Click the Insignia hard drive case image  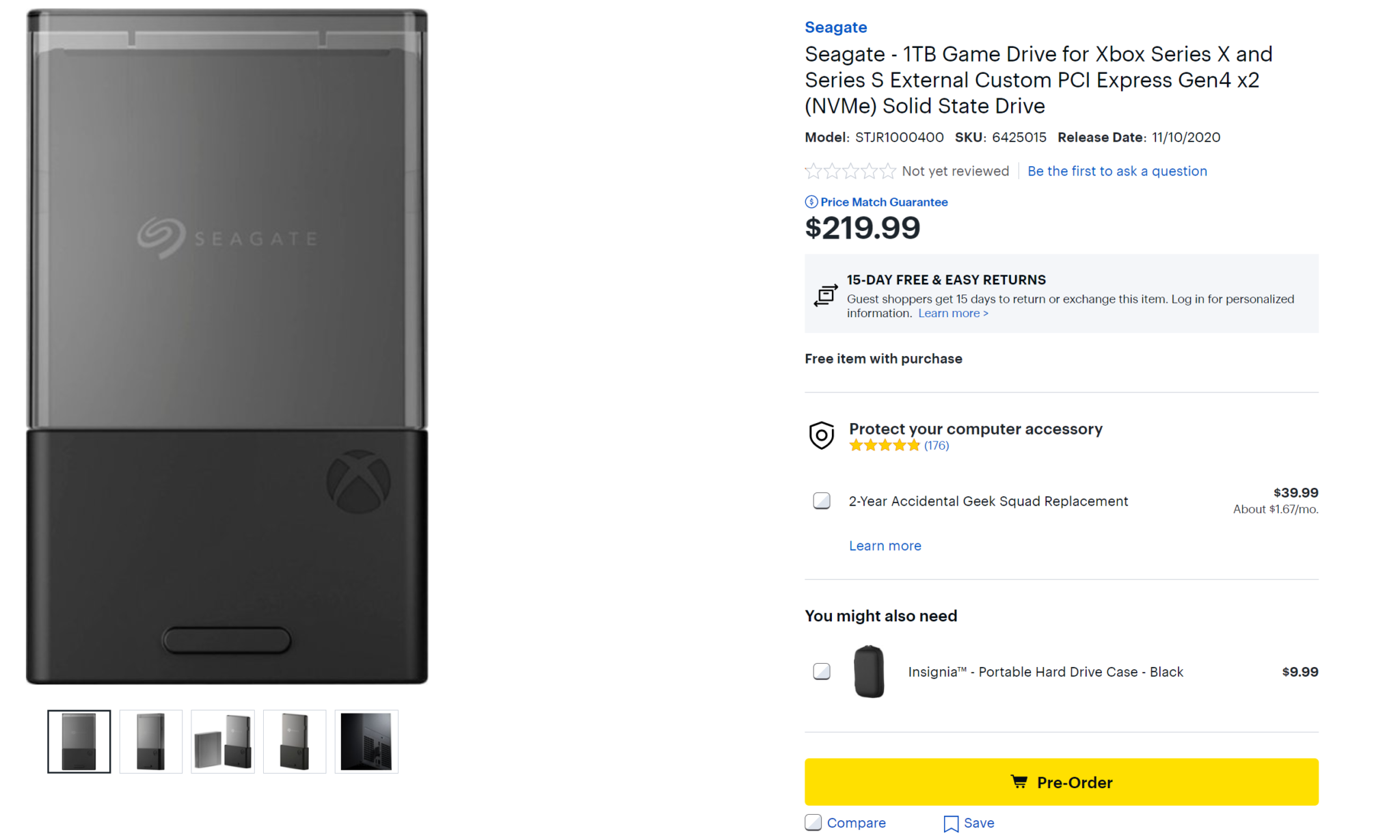[x=869, y=672]
